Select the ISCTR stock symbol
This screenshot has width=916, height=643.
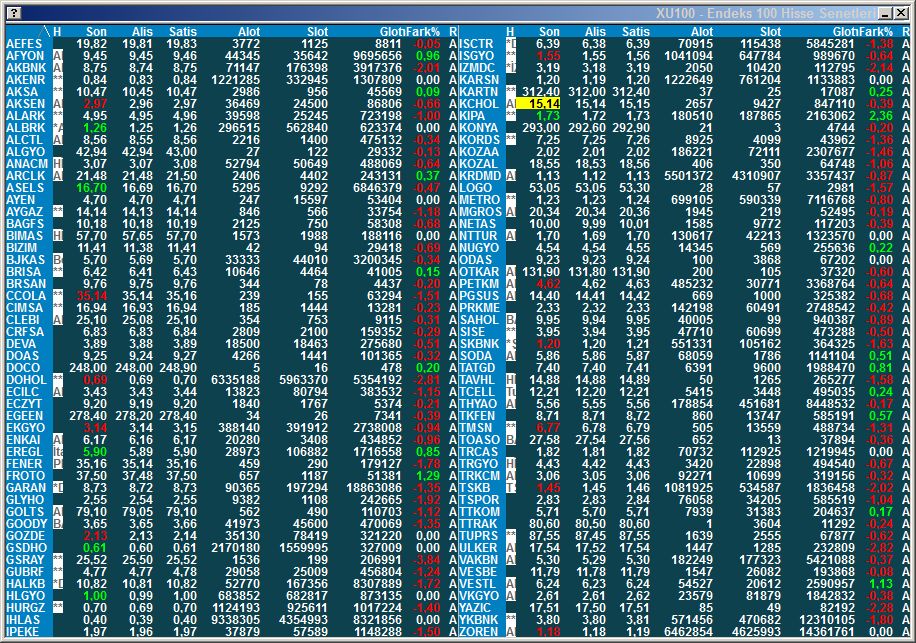click(x=477, y=44)
